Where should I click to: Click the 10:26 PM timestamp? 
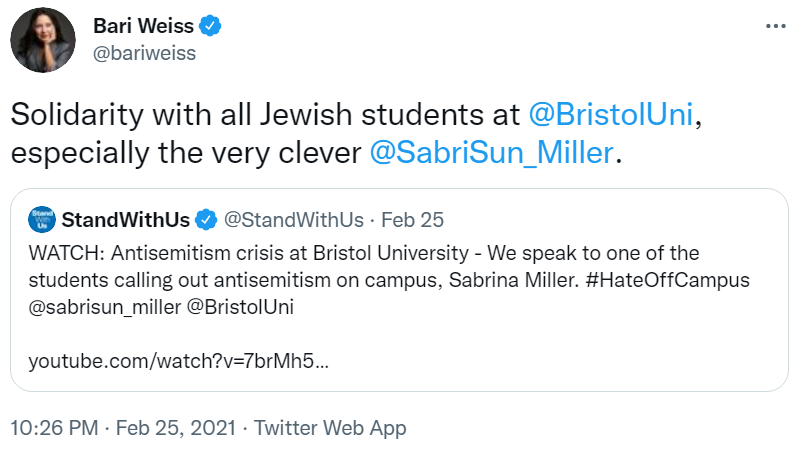click(55, 428)
